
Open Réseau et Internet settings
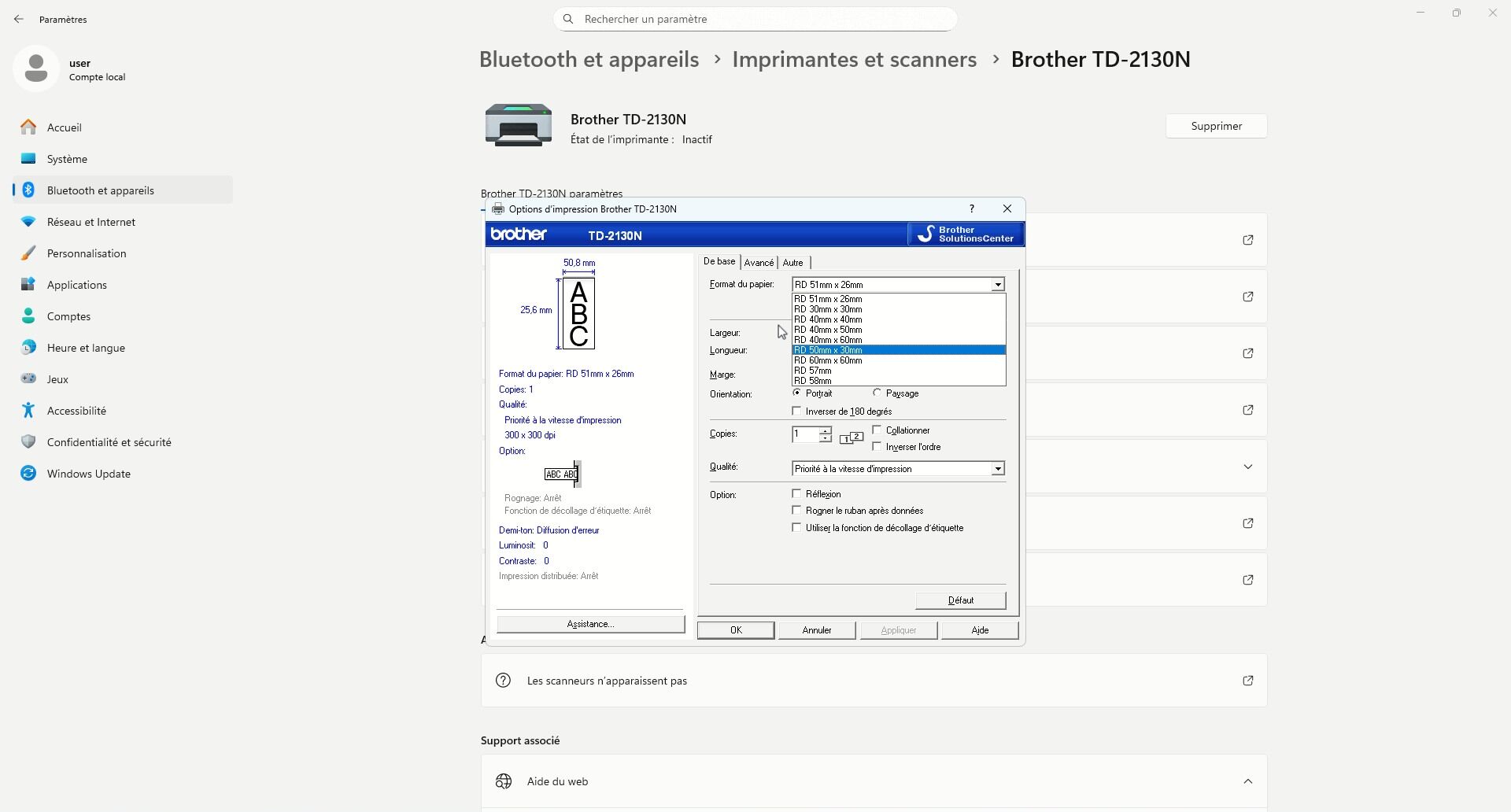point(123,222)
